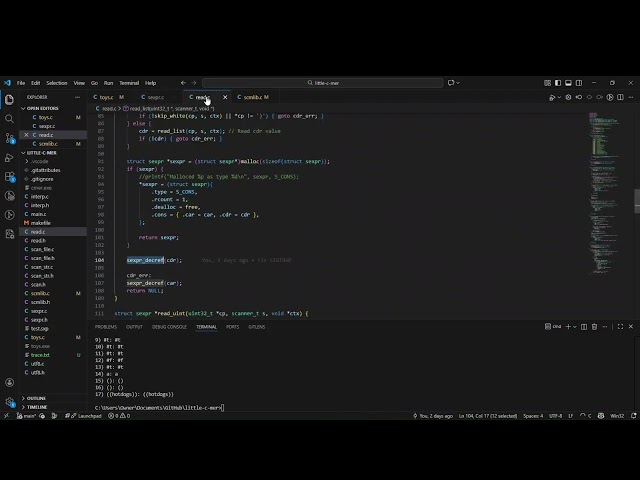Image resolution: width=640 pixels, height=480 pixels.
Task: Open main.c in the file explorer
Action: click(x=38, y=214)
